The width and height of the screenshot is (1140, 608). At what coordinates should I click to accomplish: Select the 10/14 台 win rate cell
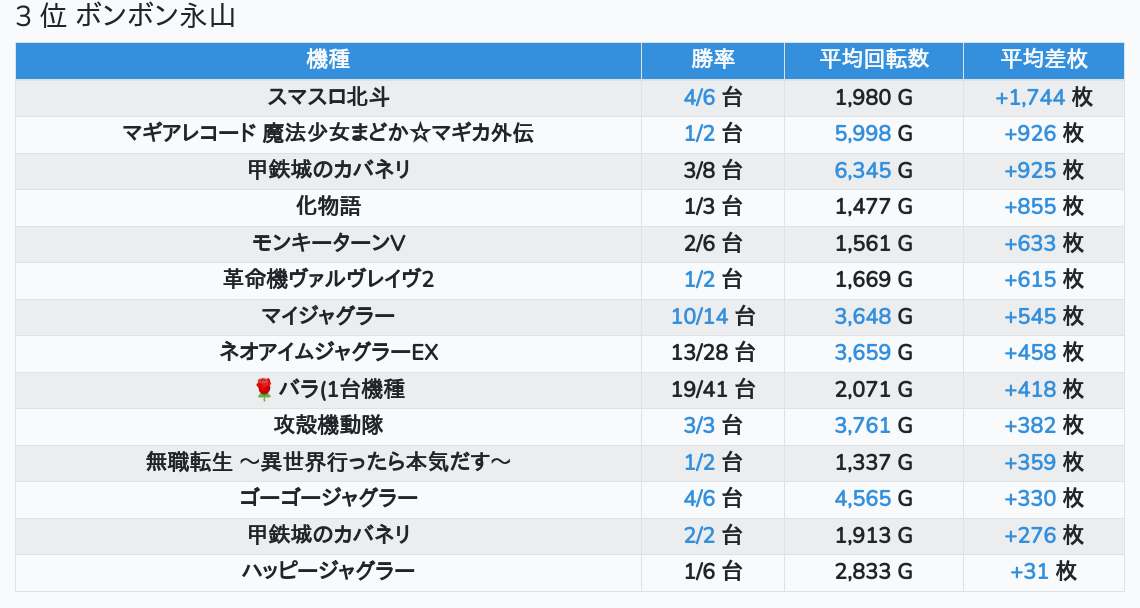pyautogui.click(x=712, y=316)
